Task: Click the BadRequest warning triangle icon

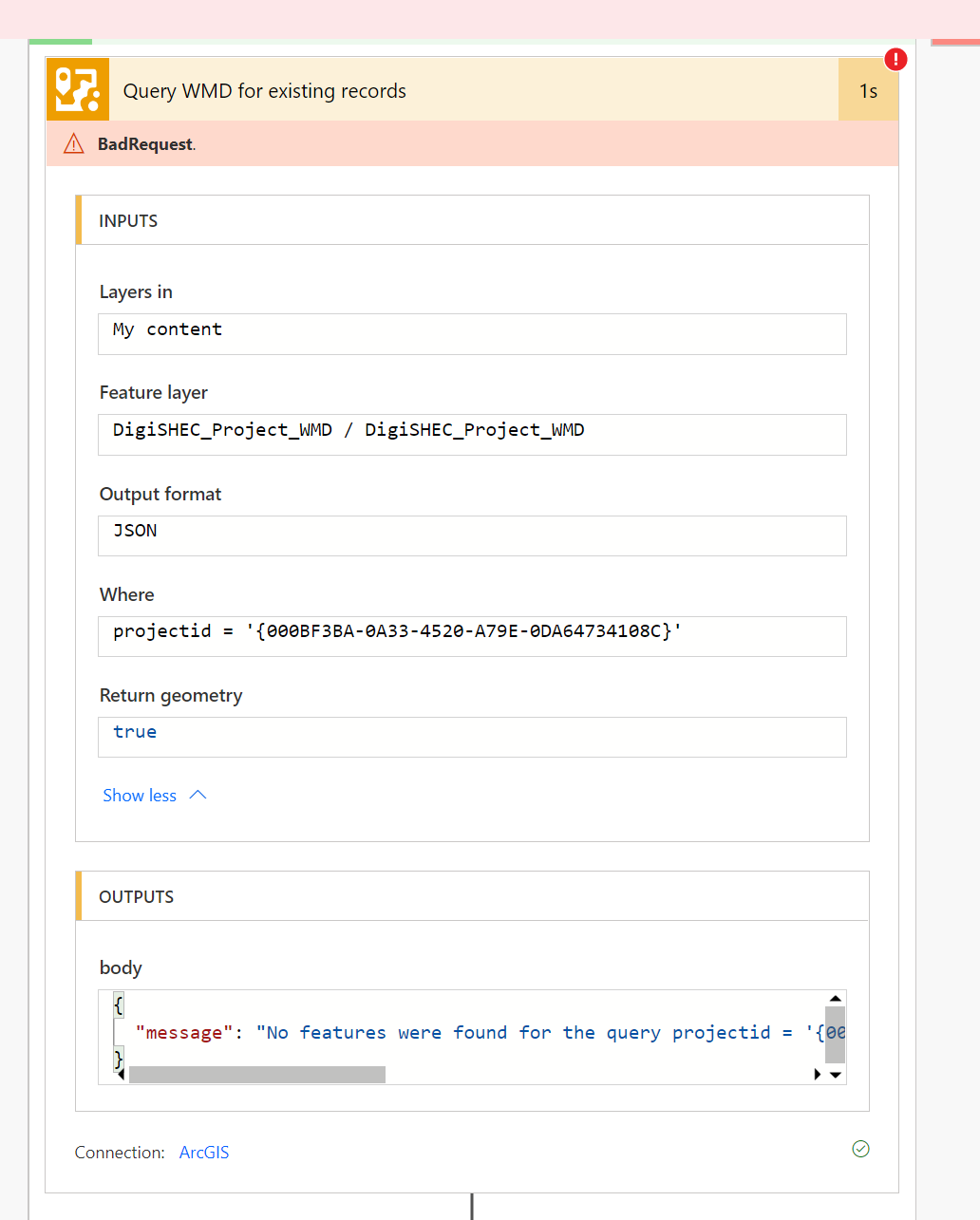Action: pos(73,144)
